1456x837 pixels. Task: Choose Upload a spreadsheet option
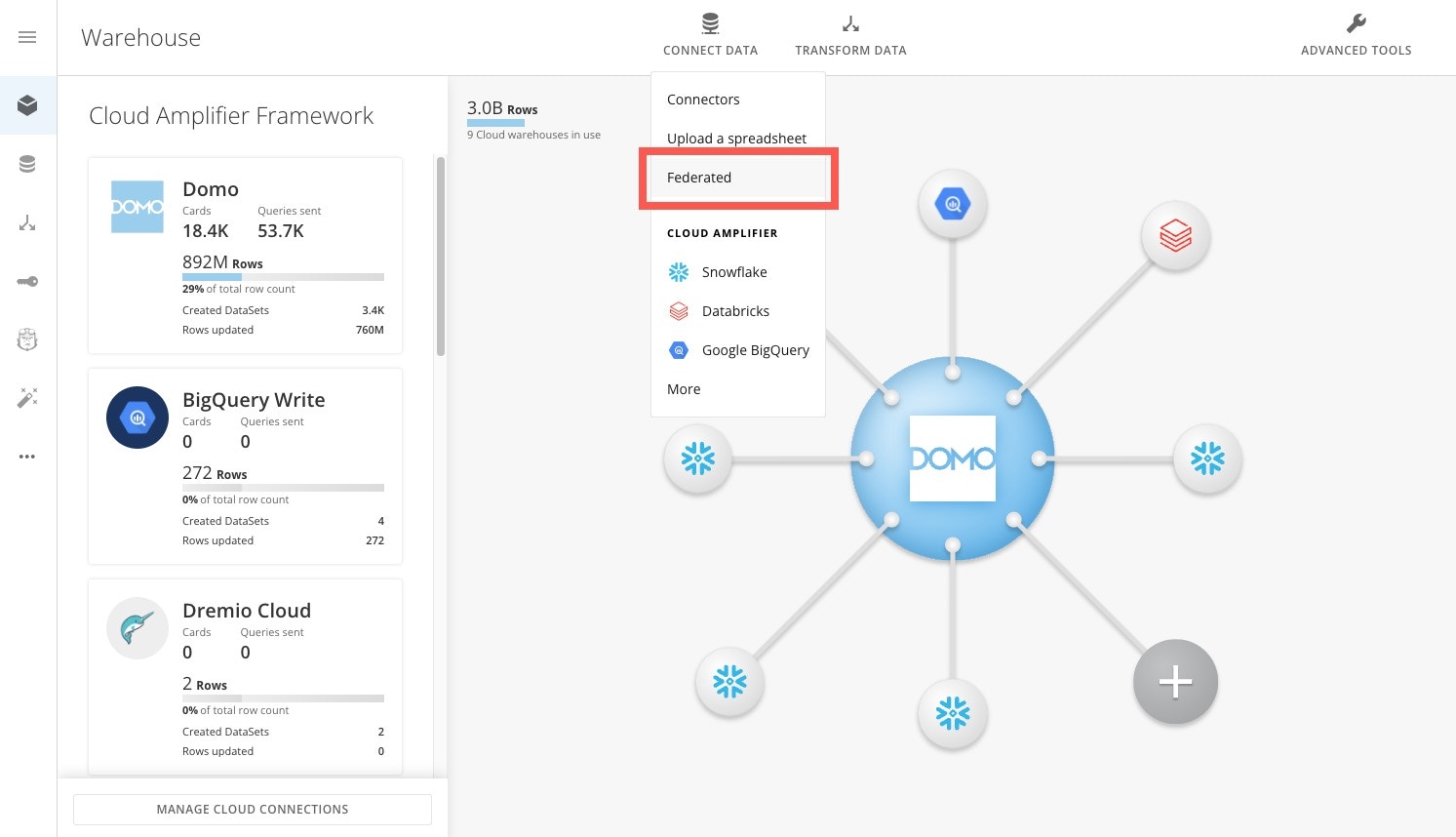pos(738,139)
